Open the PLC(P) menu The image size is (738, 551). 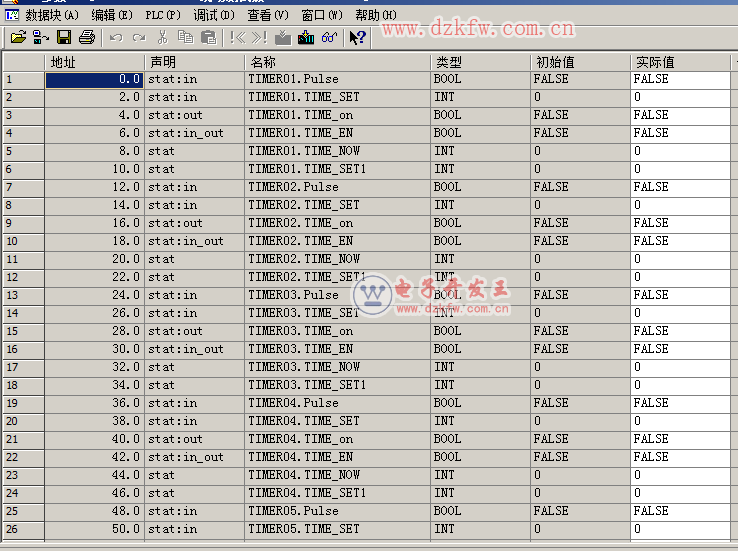(x=162, y=15)
